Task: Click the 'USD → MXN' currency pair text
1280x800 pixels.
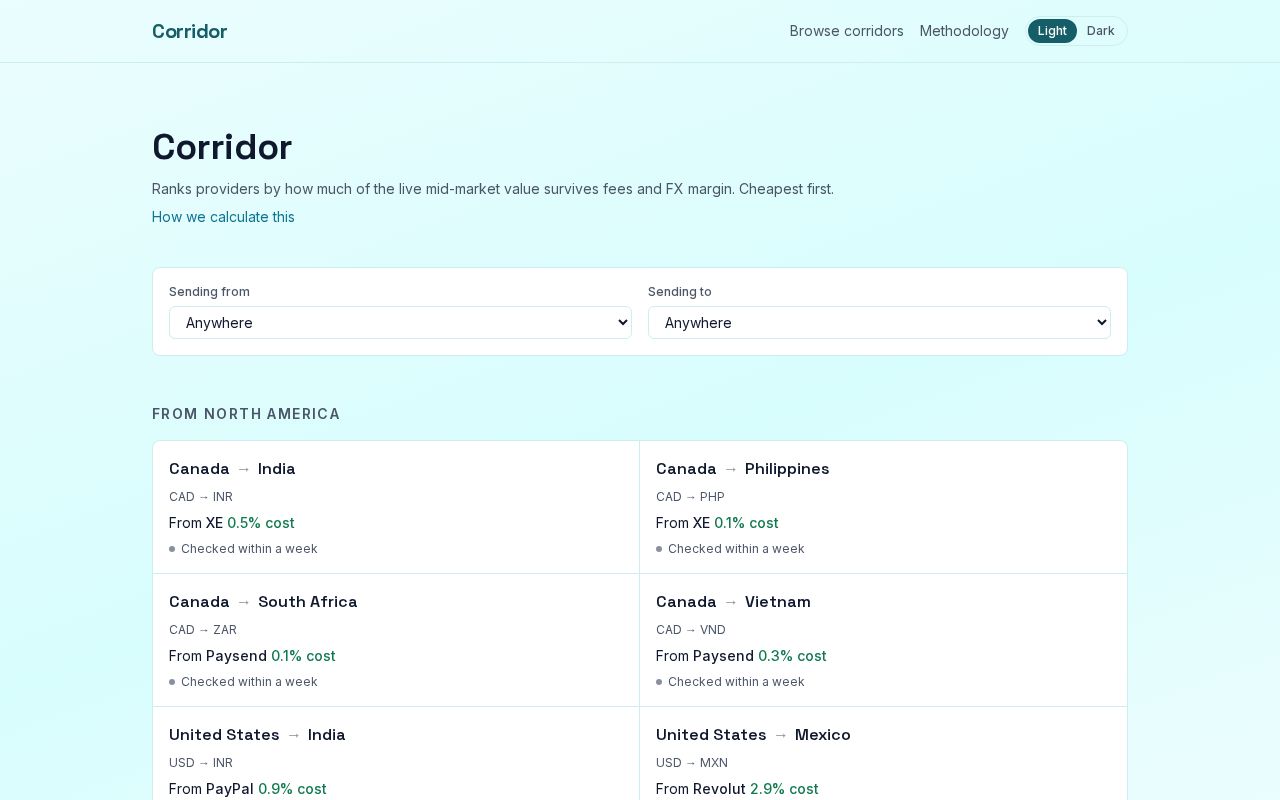Action: [x=692, y=763]
